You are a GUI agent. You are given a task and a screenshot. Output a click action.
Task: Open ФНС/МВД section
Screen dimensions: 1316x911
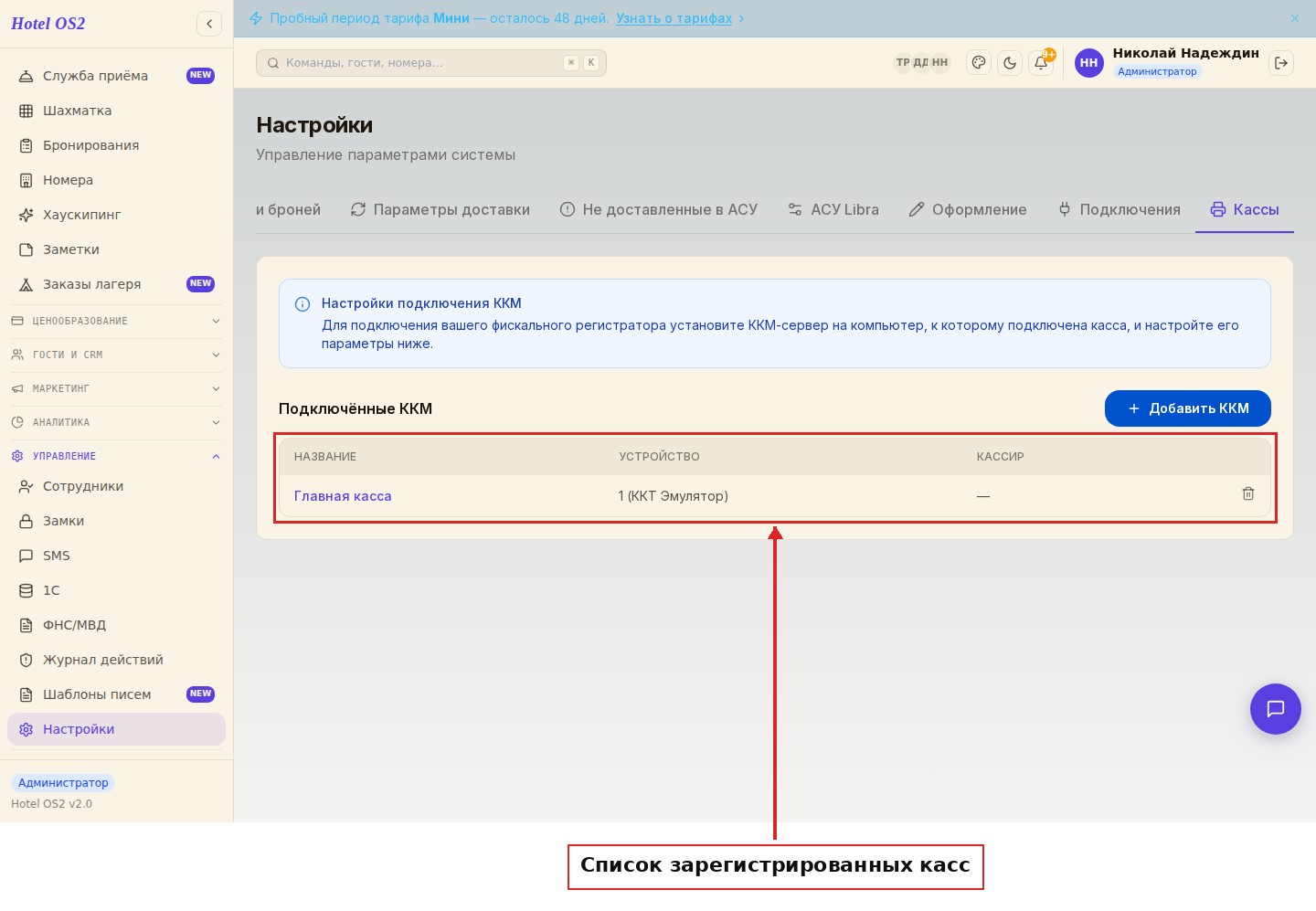(x=116, y=625)
